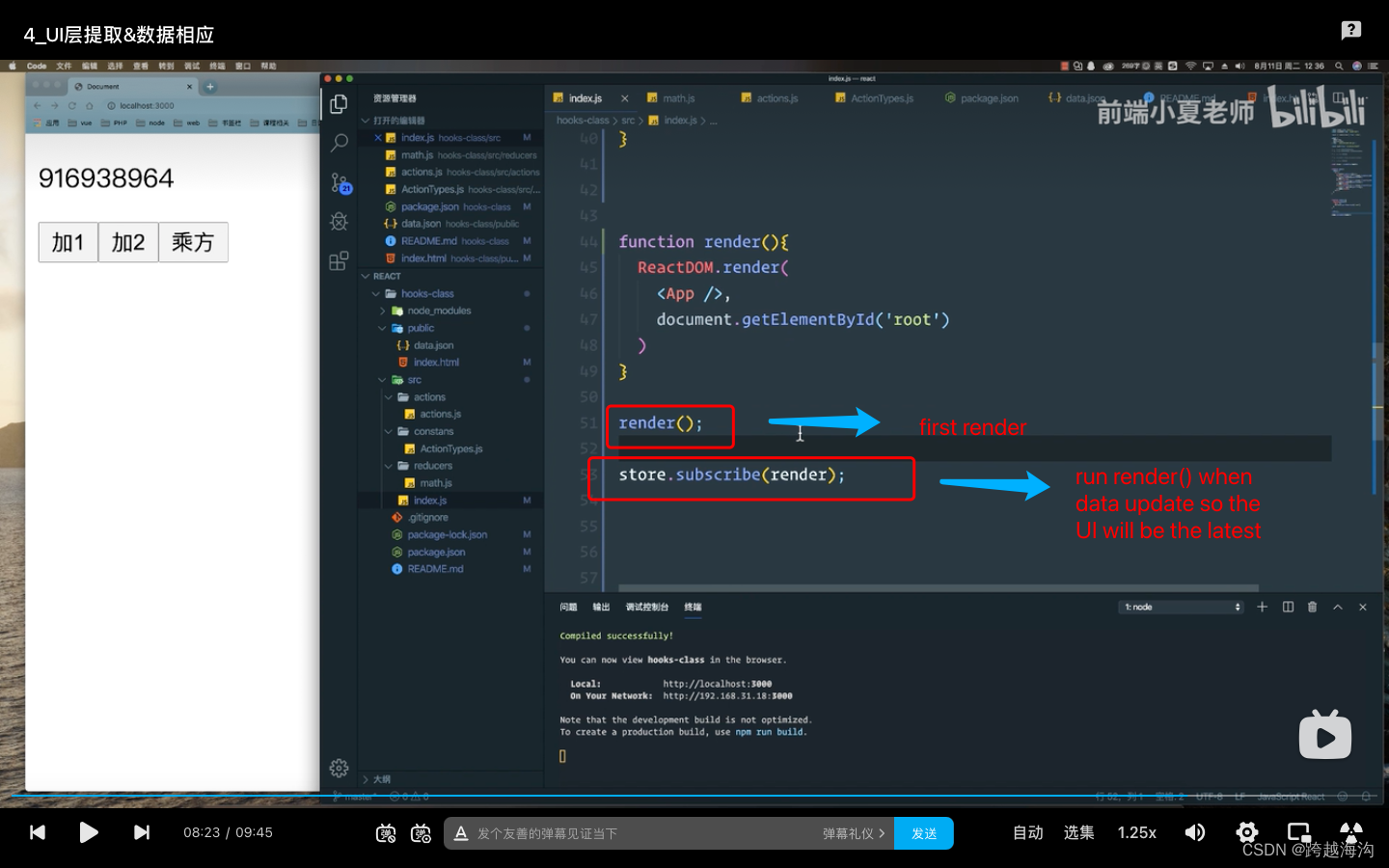Maximize the terminal panel with the up chevron

1337,607
